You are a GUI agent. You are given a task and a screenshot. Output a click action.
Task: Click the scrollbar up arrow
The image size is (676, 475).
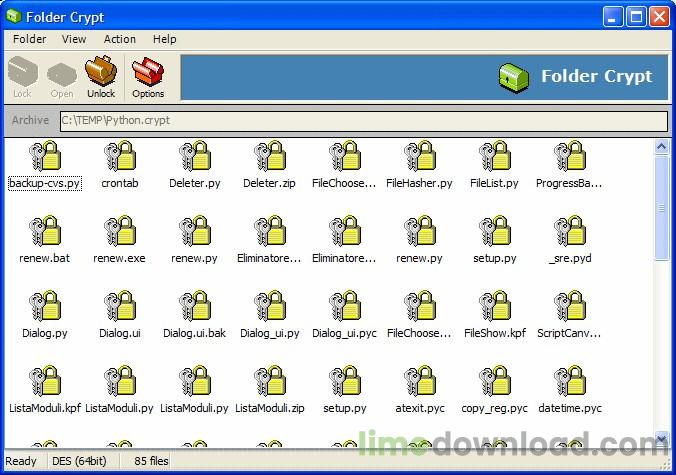pyautogui.click(x=661, y=147)
